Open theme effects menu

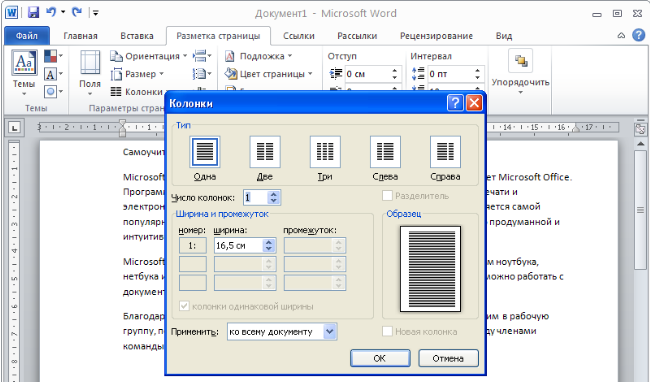click(53, 91)
